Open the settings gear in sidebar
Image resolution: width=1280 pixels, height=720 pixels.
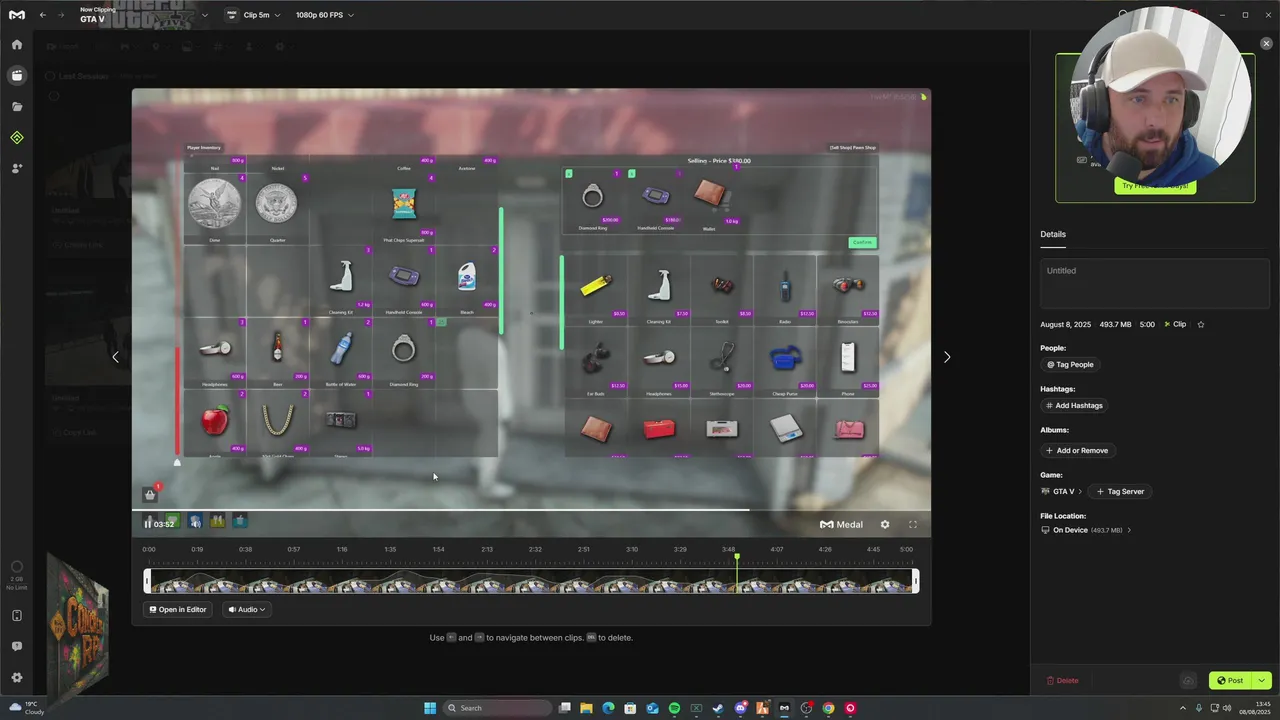pos(16,678)
